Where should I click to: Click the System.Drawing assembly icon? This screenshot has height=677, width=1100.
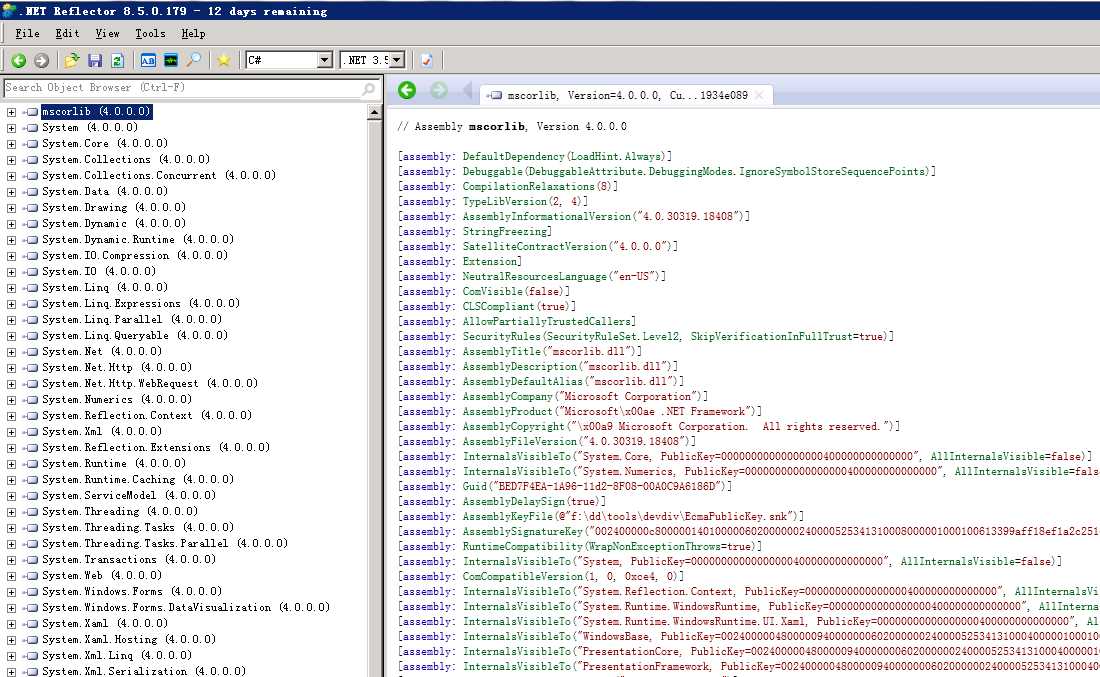coord(31,208)
